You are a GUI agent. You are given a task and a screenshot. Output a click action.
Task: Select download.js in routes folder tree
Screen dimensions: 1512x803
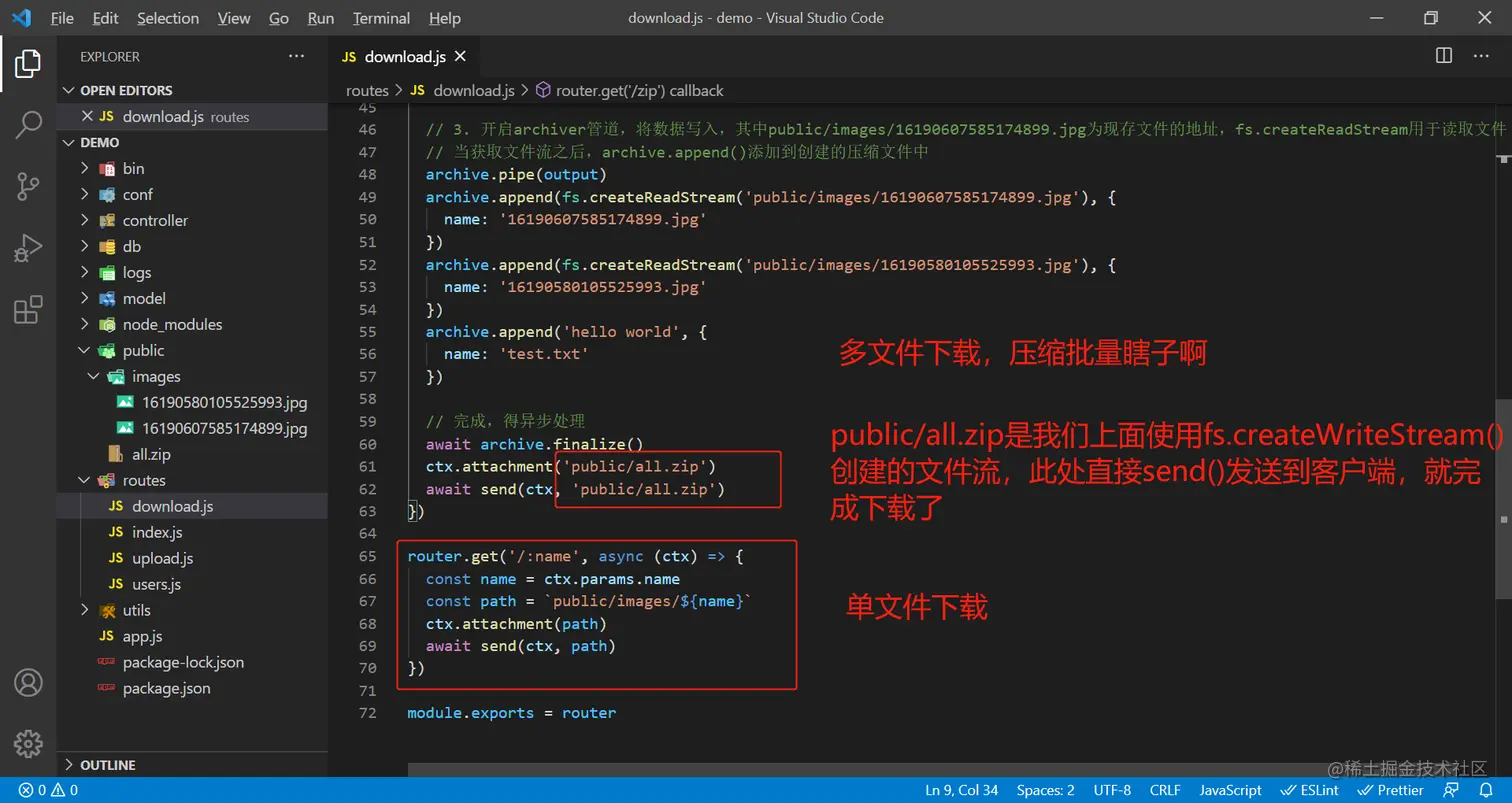coord(192,506)
